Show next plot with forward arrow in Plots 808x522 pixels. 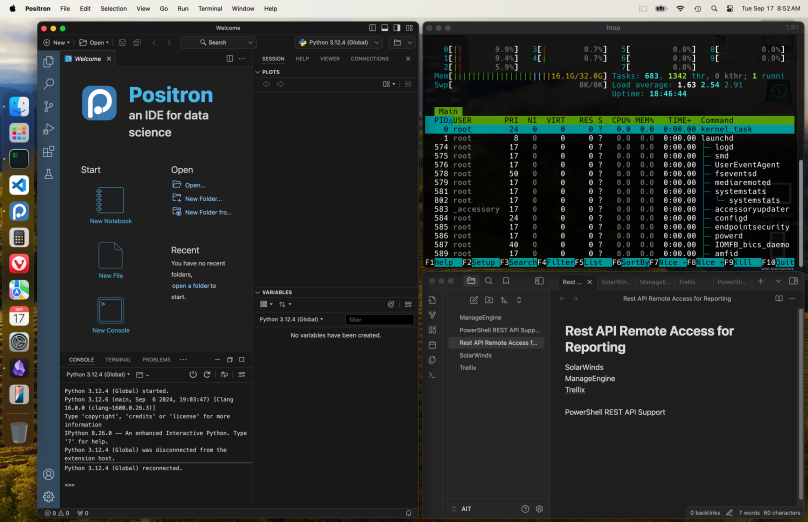280,84
